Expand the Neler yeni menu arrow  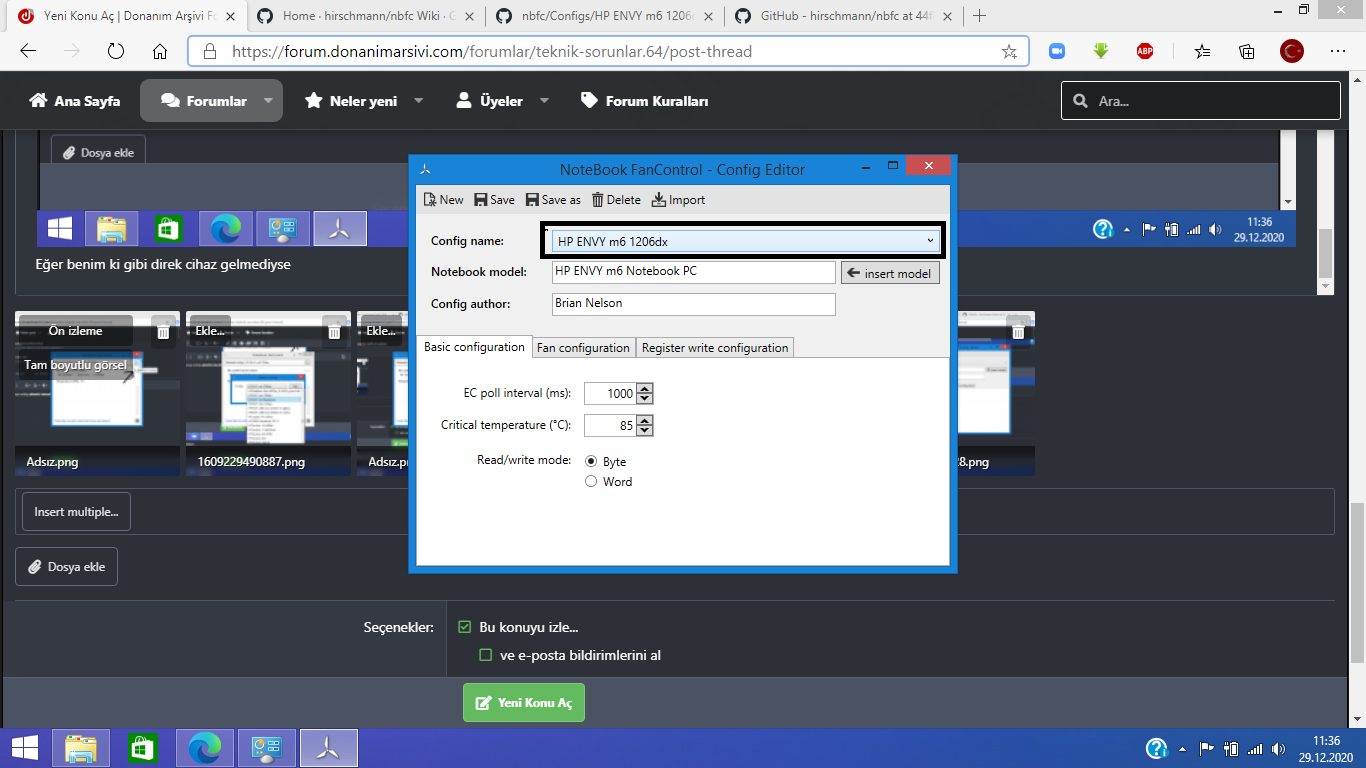(x=418, y=101)
